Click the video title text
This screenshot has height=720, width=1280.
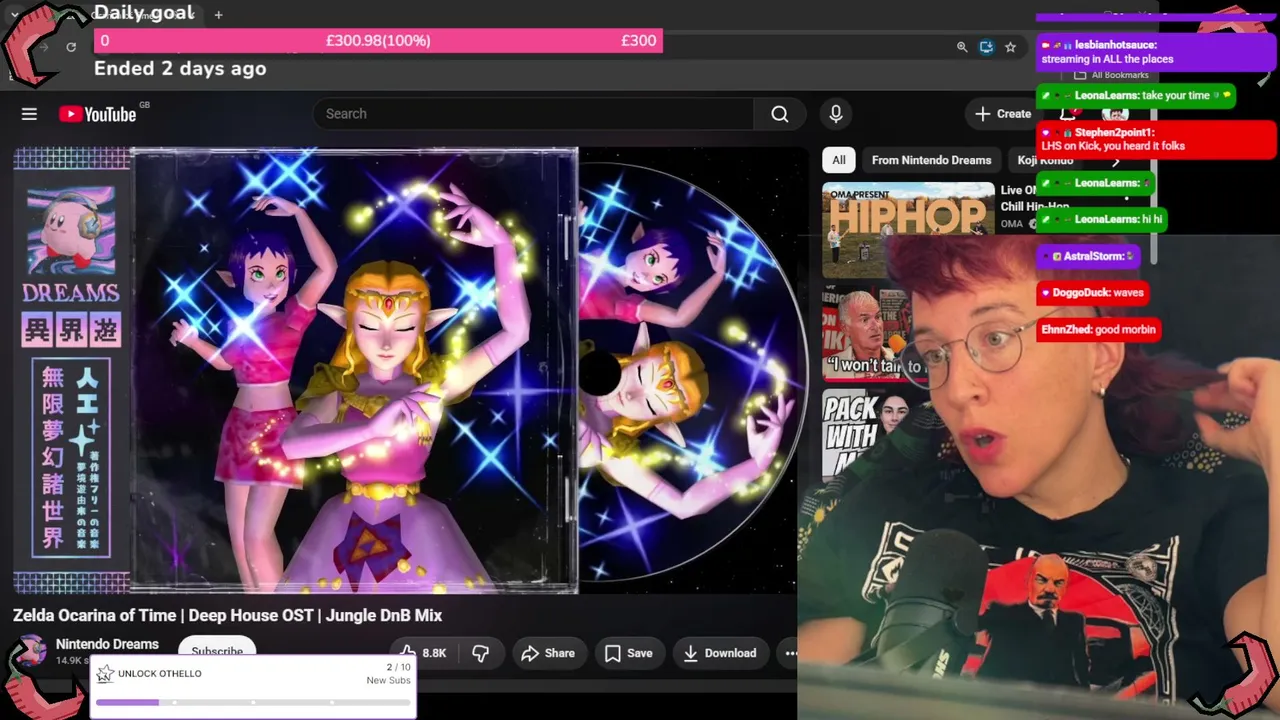[227, 615]
